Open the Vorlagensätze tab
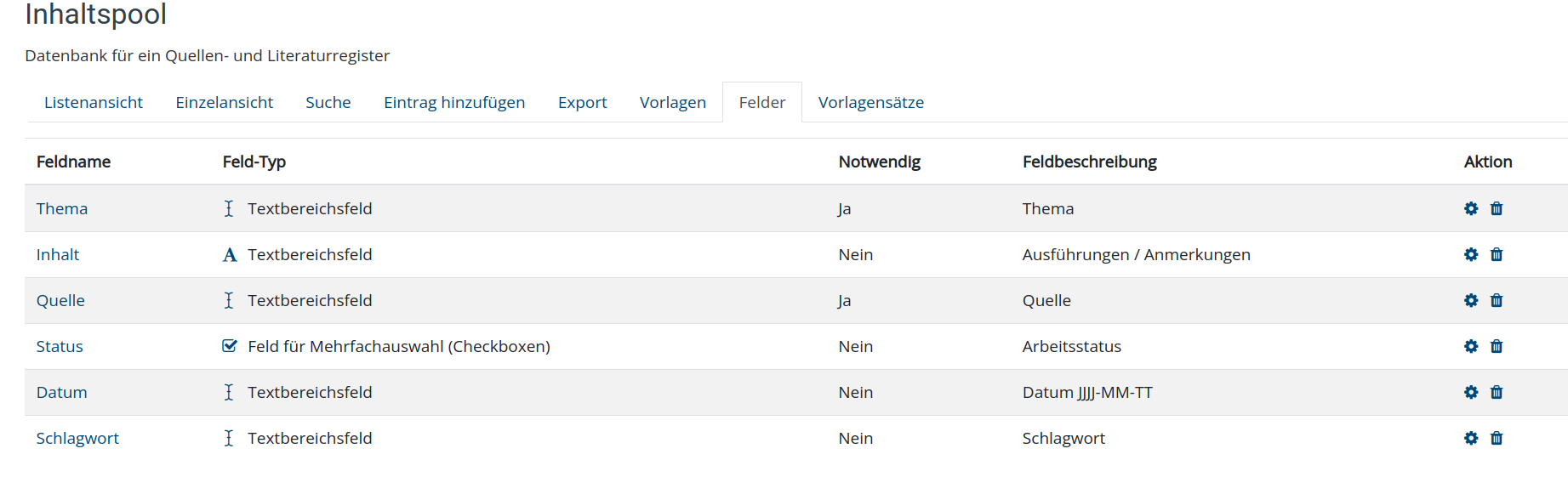1568x477 pixels. click(871, 102)
